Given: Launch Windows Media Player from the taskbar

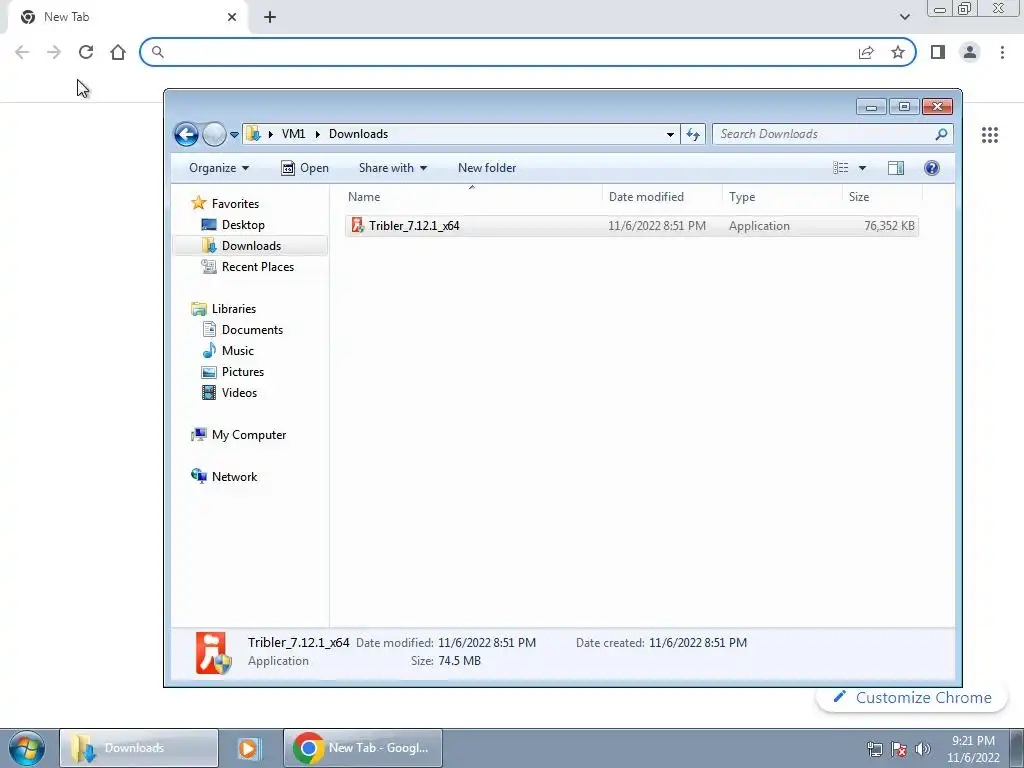Looking at the screenshot, I should [x=249, y=748].
